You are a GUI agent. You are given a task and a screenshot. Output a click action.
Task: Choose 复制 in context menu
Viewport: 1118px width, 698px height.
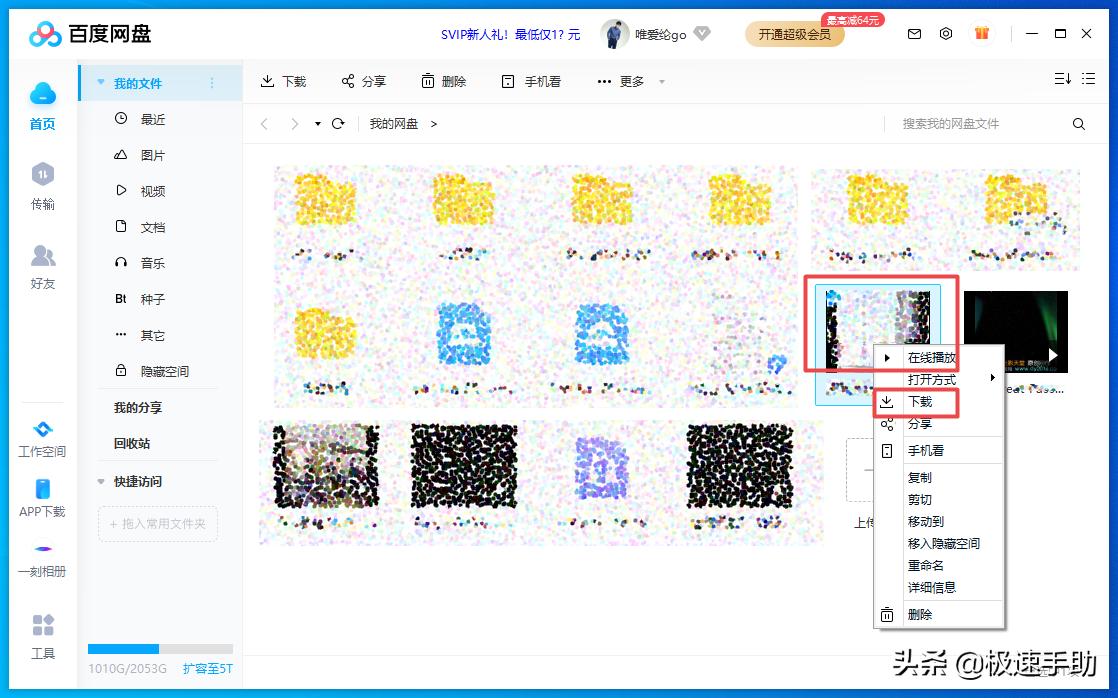coord(939,478)
